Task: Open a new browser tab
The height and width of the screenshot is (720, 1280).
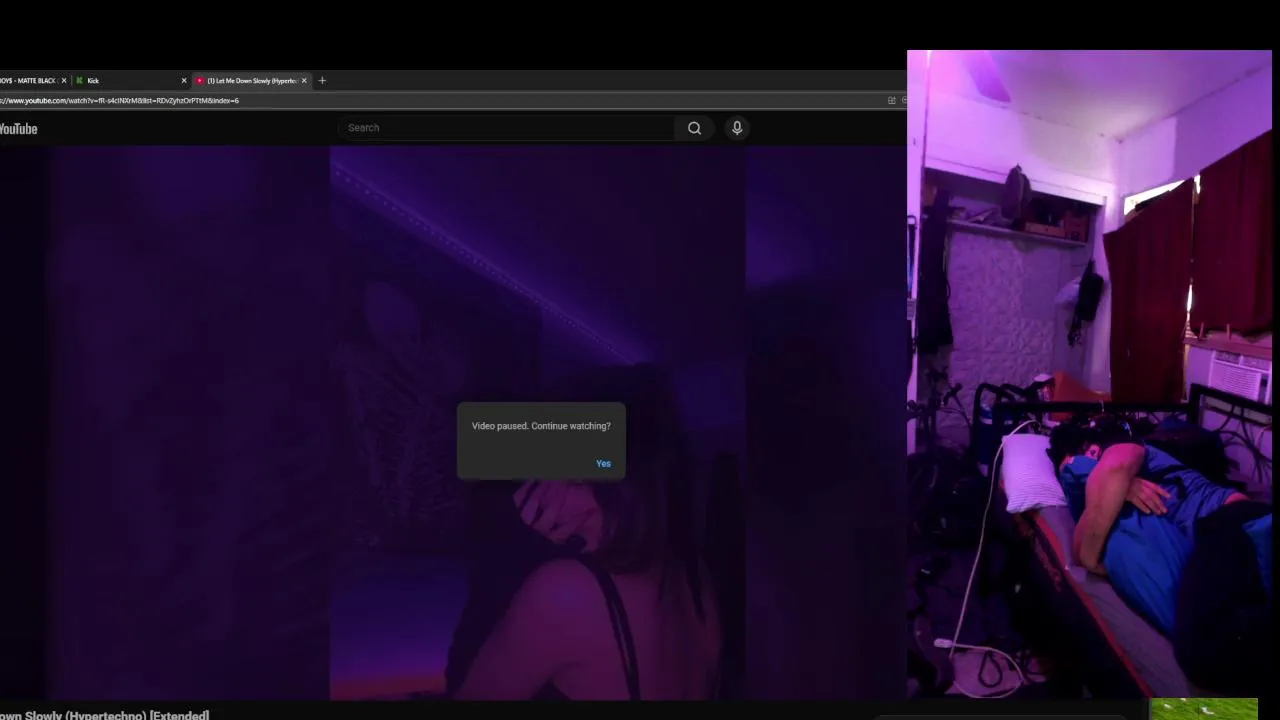Action: click(322, 81)
